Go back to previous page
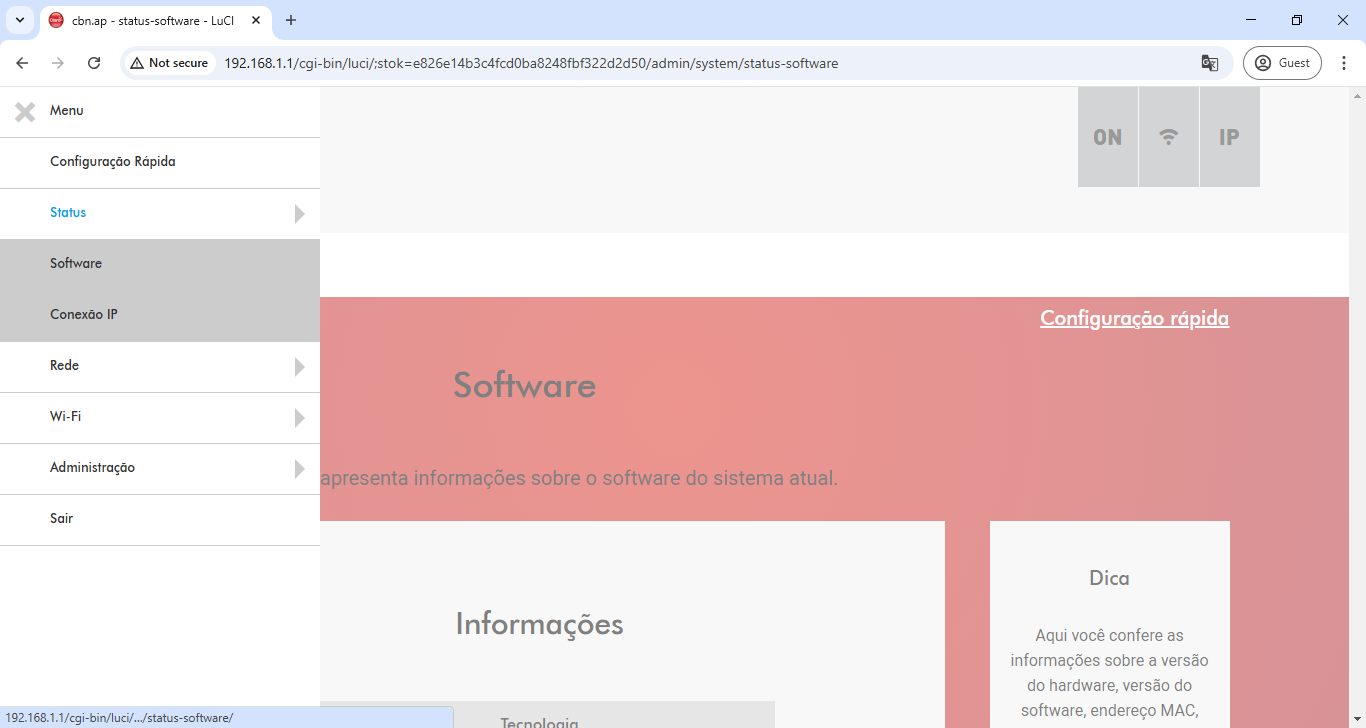The height and width of the screenshot is (728, 1366). click(x=22, y=63)
